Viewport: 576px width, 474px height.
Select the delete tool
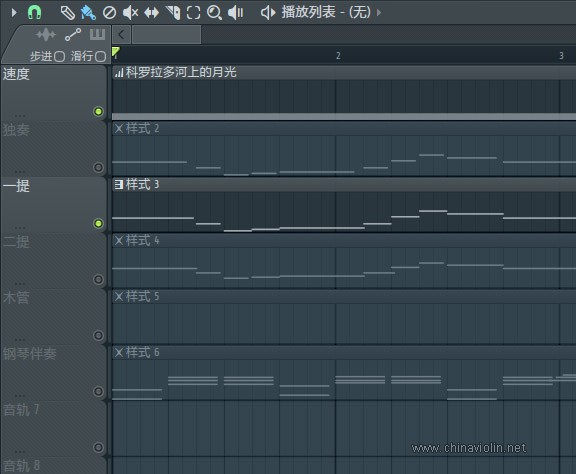tap(109, 13)
